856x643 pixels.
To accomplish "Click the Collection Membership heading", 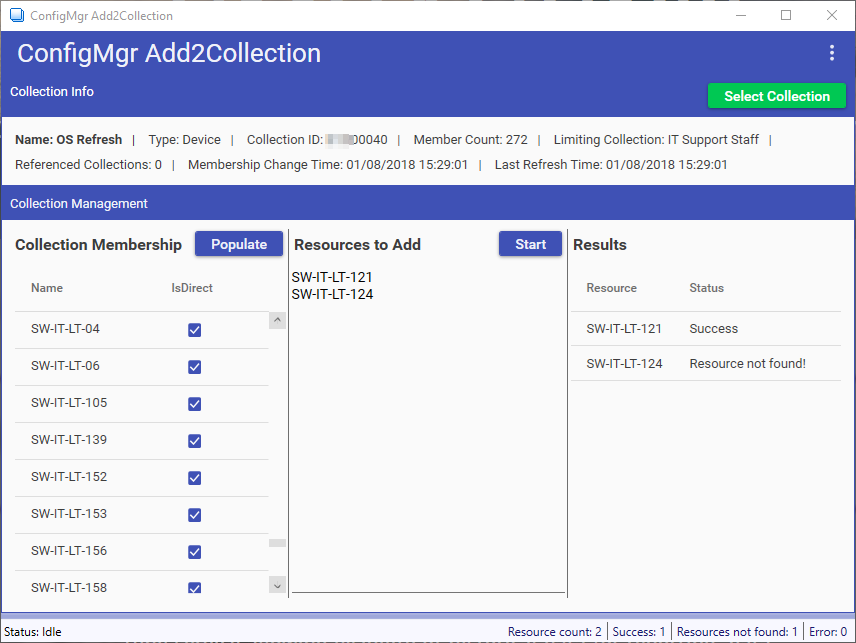I will coord(98,245).
